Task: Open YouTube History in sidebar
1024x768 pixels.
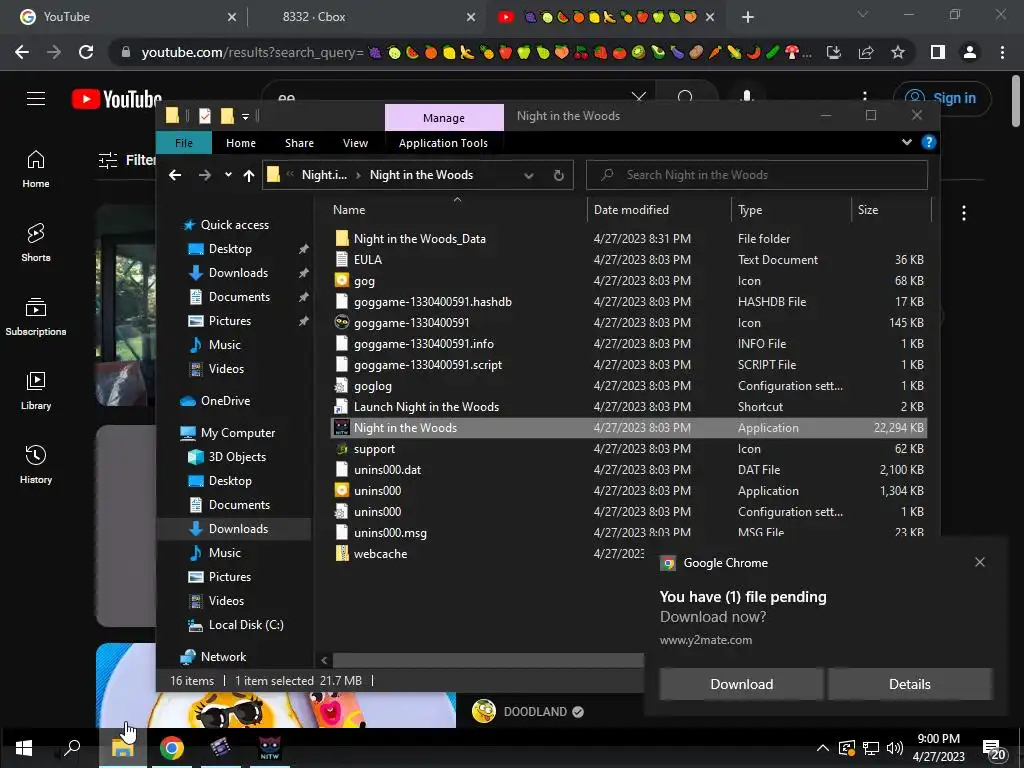Action: (x=36, y=464)
